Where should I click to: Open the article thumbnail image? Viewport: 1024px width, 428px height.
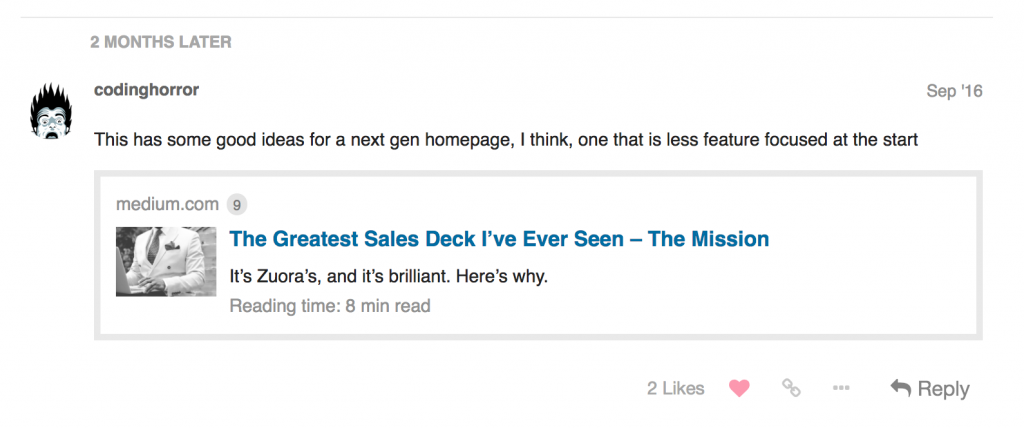coord(166,261)
